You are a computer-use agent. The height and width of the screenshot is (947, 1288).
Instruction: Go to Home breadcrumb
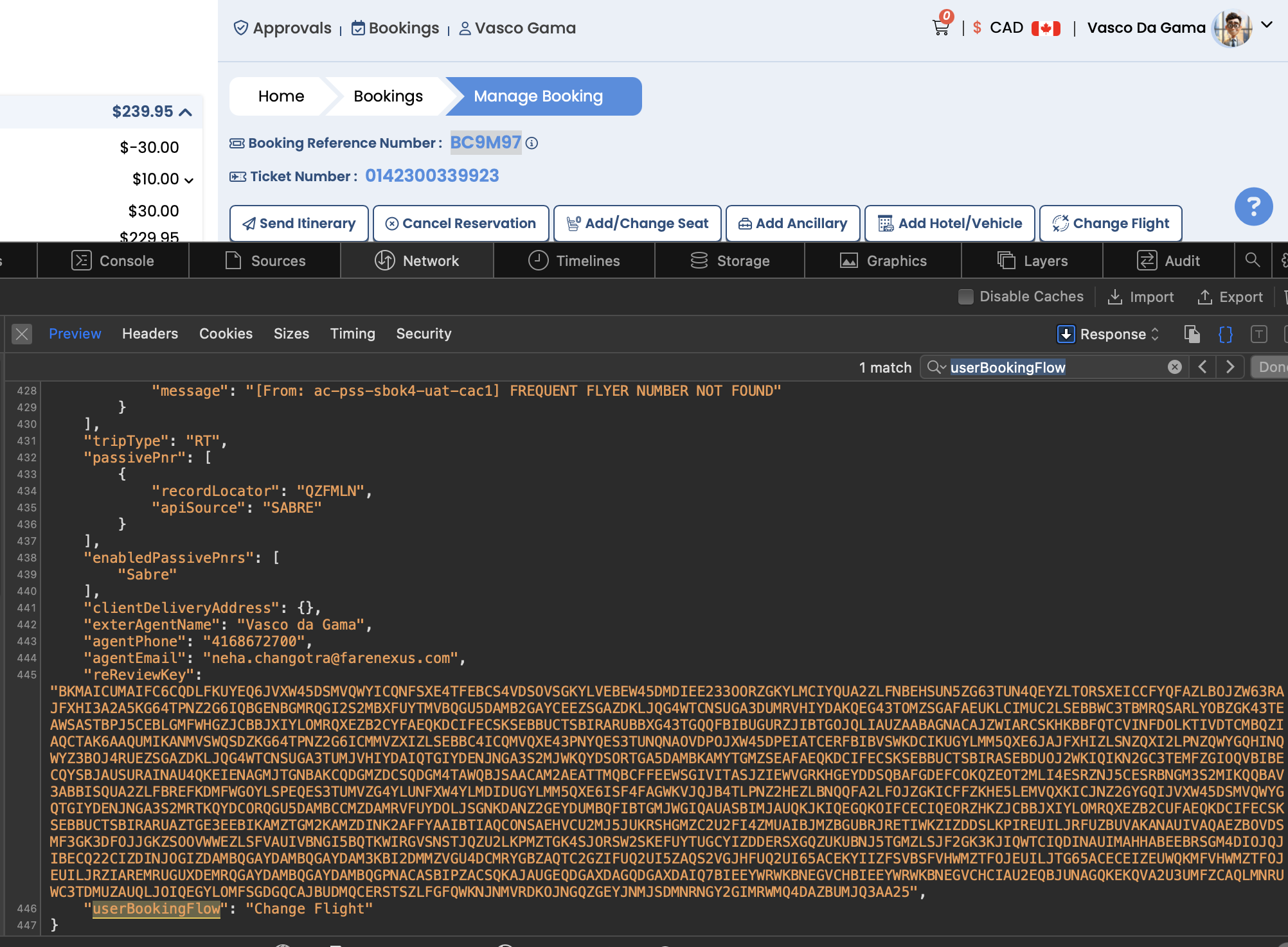point(281,96)
